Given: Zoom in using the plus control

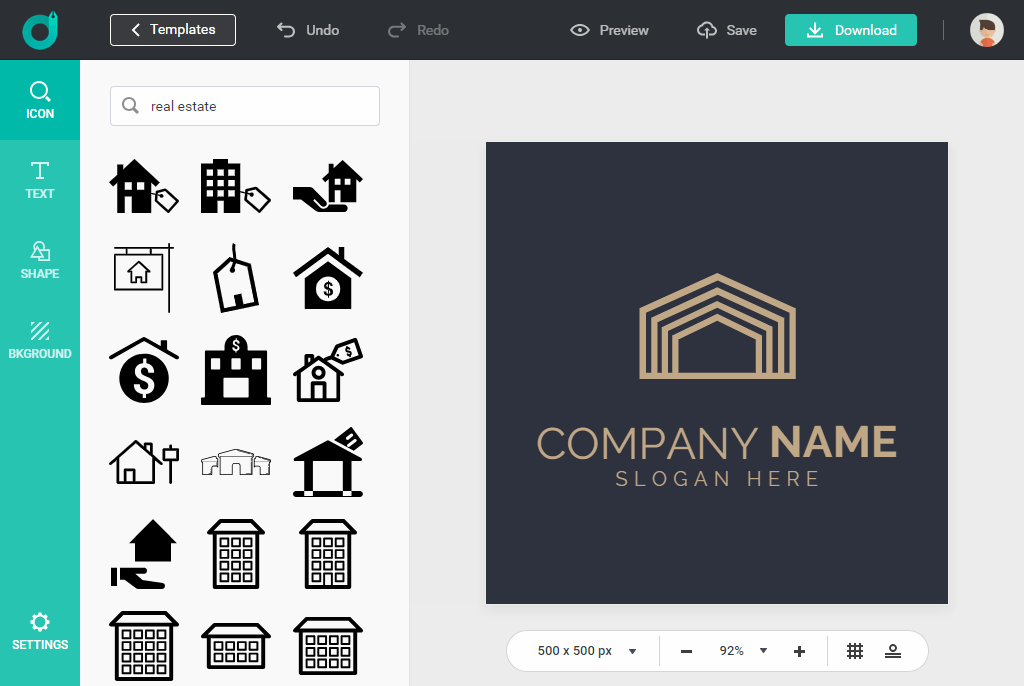Looking at the screenshot, I should (799, 651).
